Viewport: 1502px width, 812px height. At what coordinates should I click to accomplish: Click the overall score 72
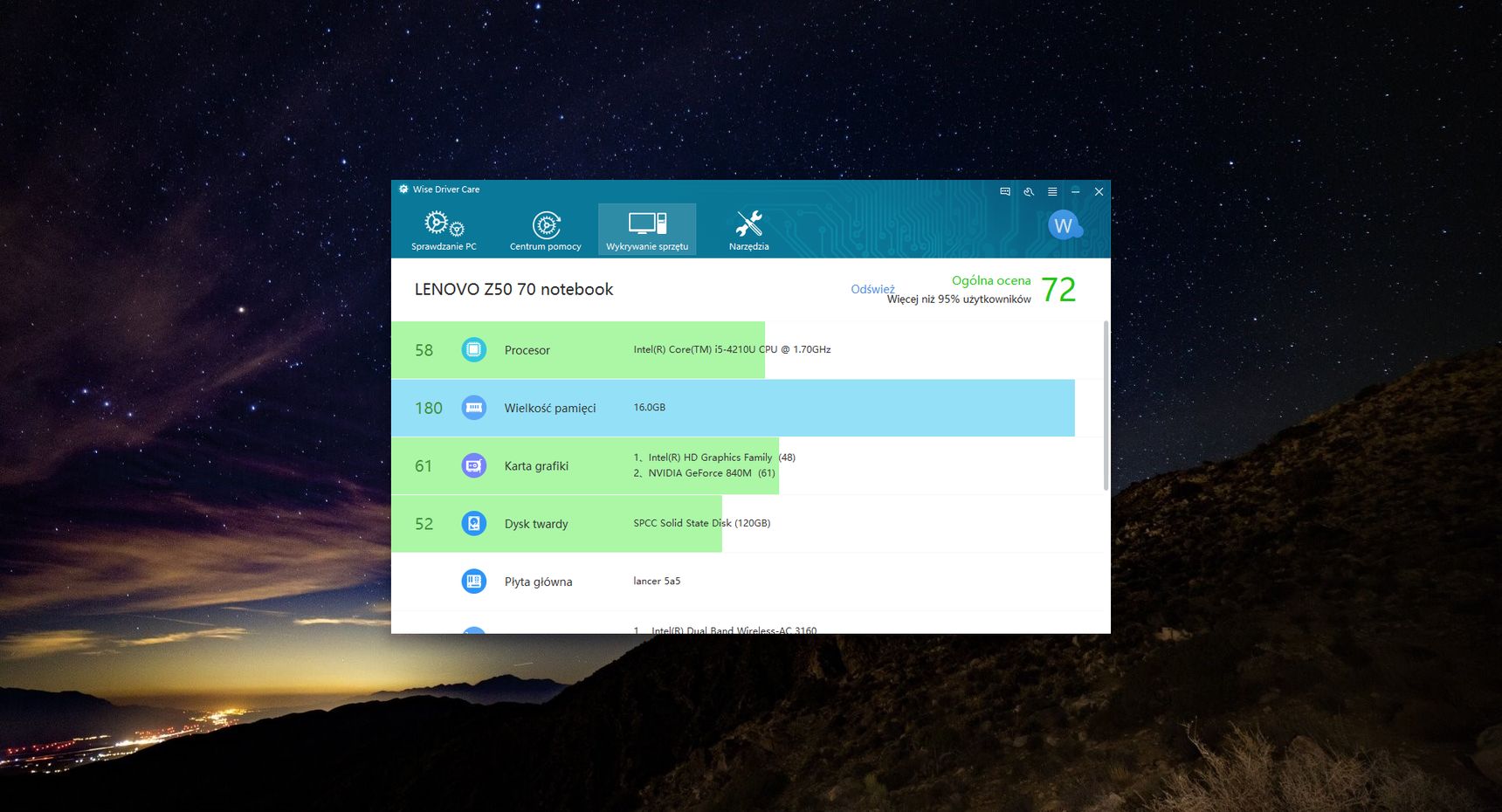point(1058,290)
